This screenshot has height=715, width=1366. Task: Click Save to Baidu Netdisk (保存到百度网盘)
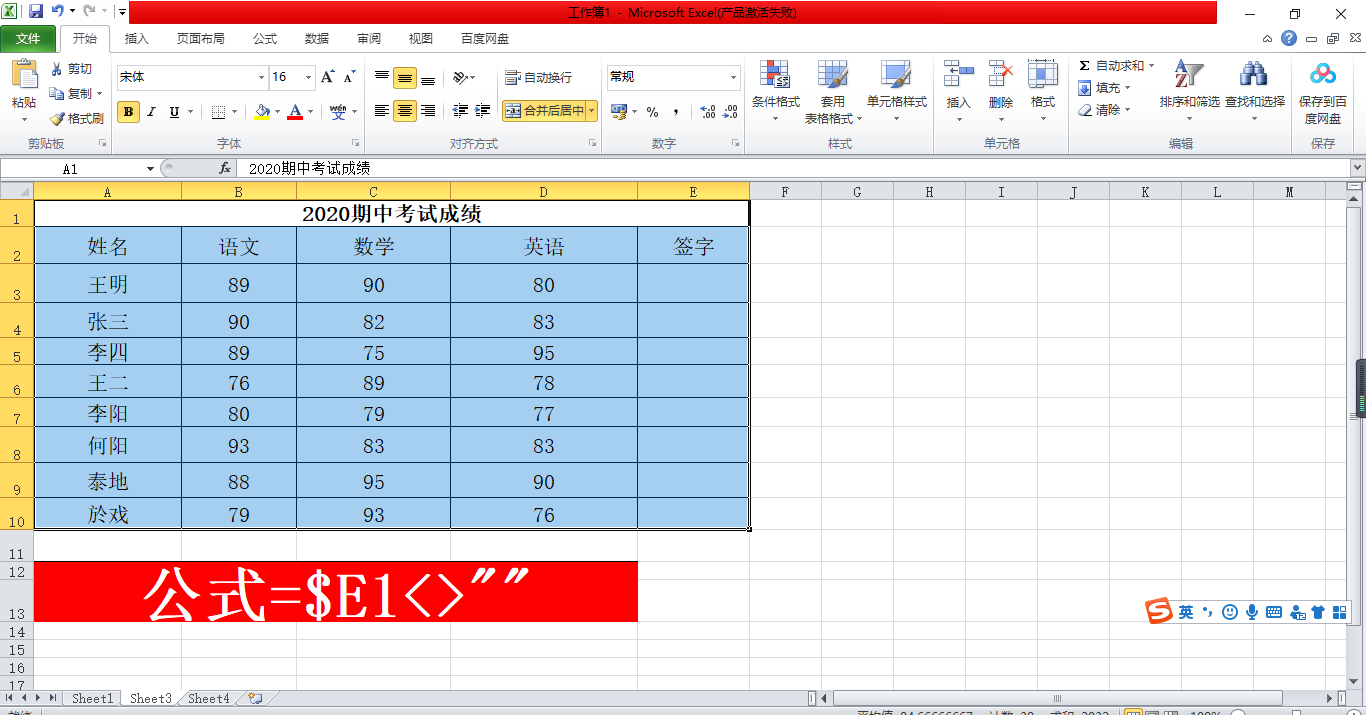(x=1323, y=92)
